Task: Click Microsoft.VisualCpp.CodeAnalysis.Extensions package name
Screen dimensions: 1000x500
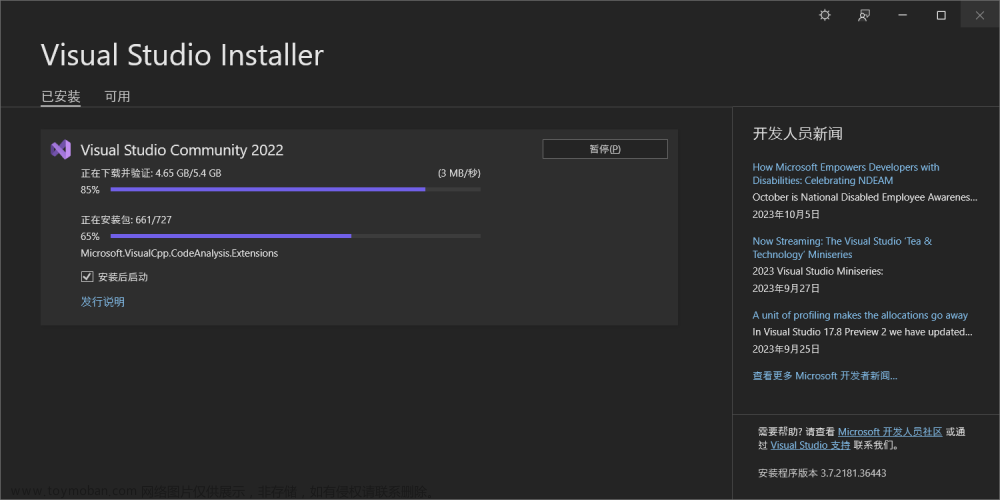Action: [x=179, y=253]
